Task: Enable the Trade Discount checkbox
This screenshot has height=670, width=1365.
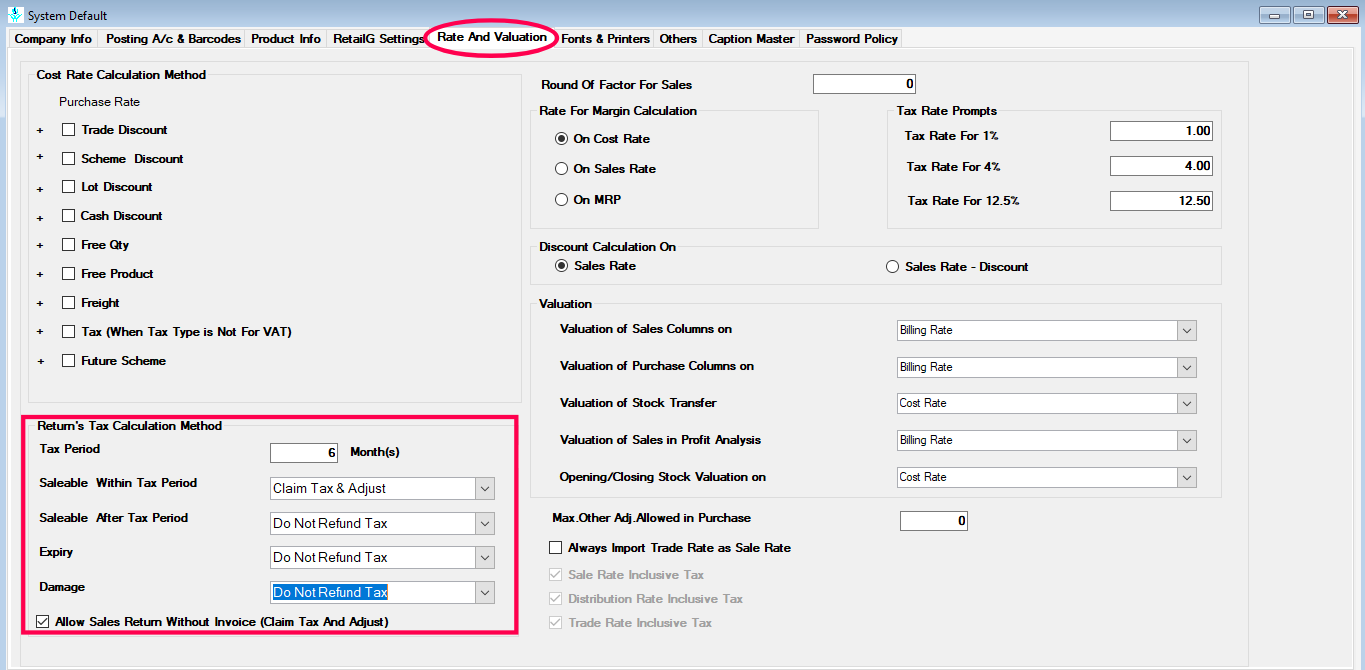Action: [69, 130]
